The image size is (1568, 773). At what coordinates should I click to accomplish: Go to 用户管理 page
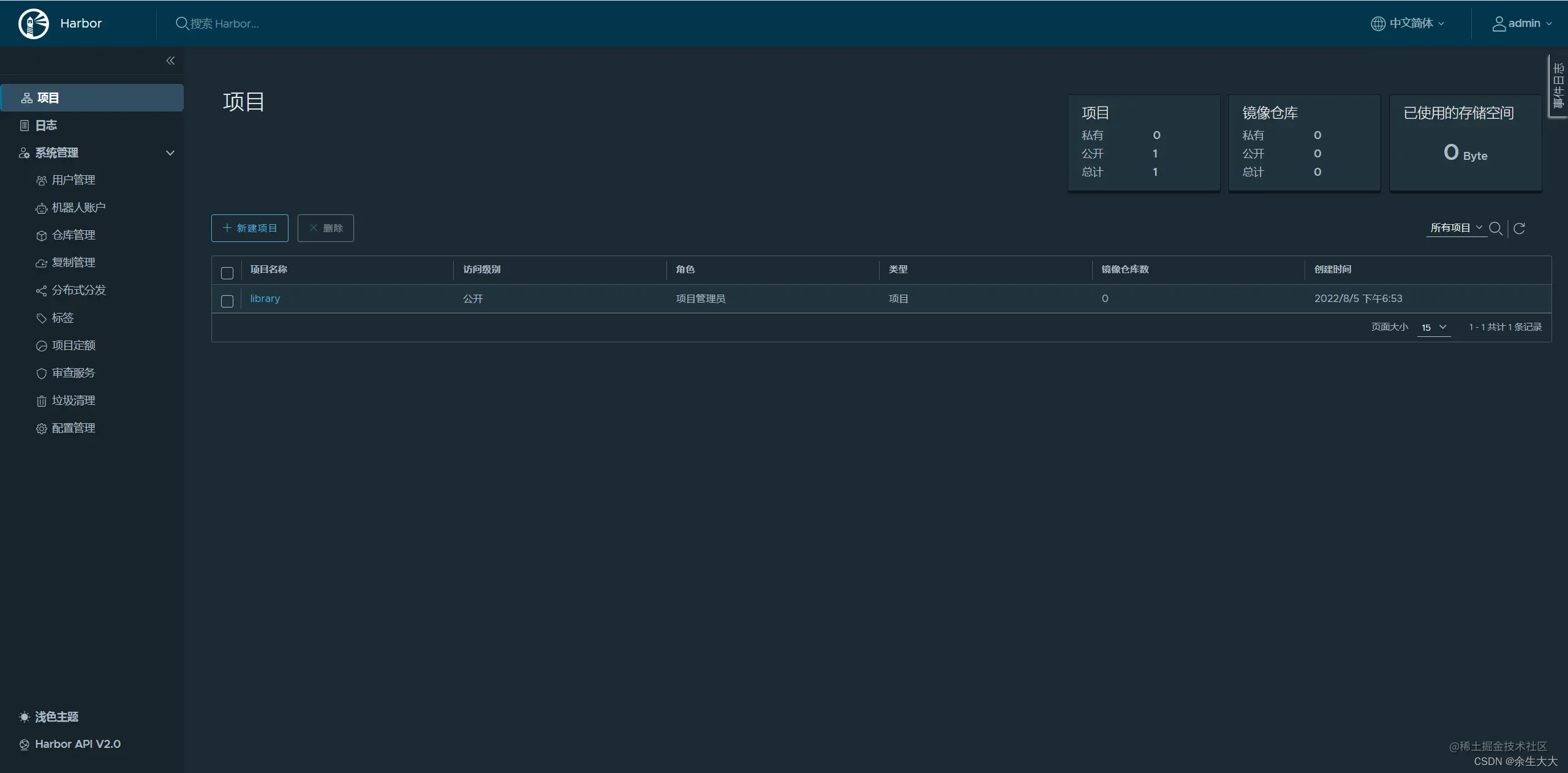pyautogui.click(x=73, y=180)
